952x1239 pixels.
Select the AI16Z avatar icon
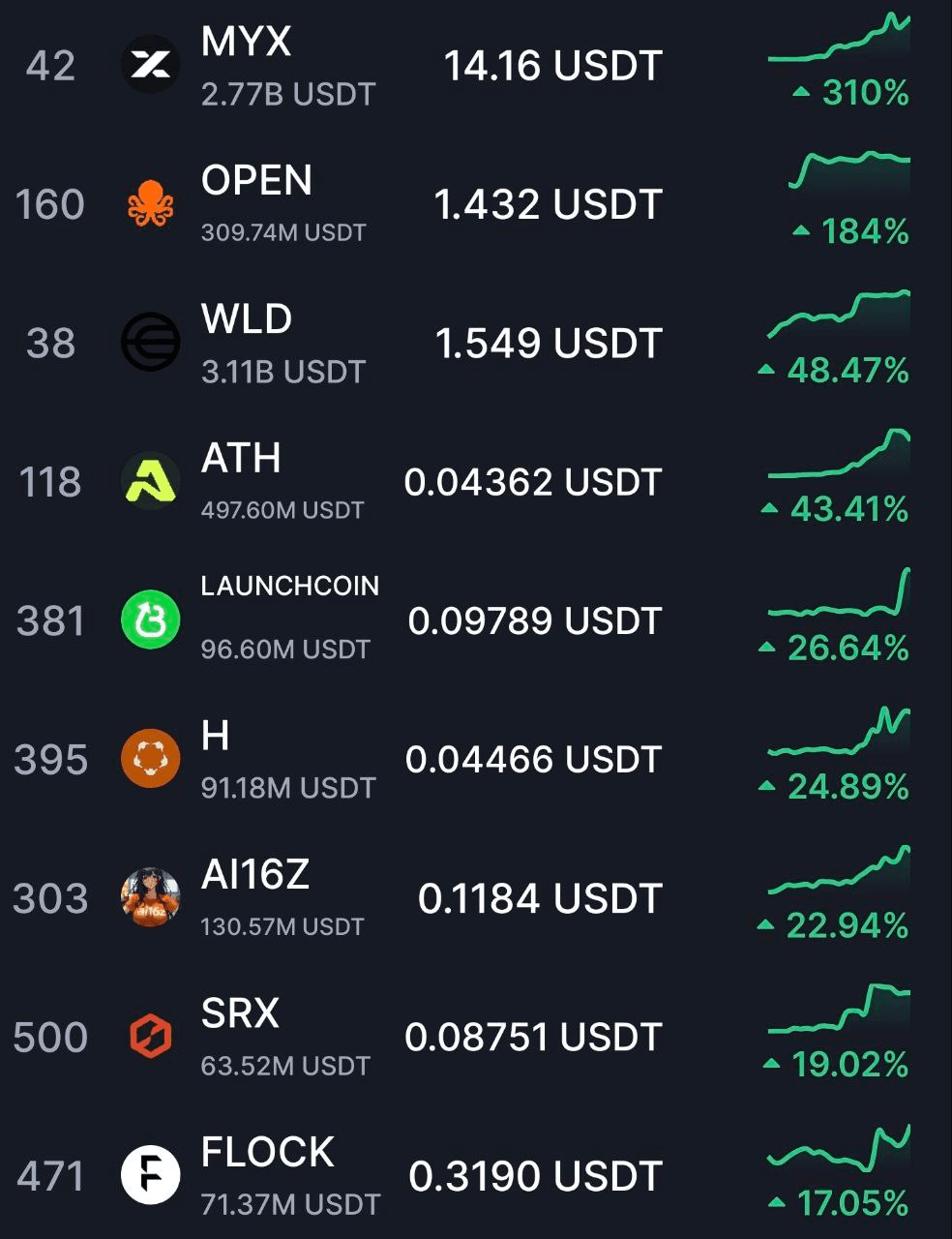150,897
